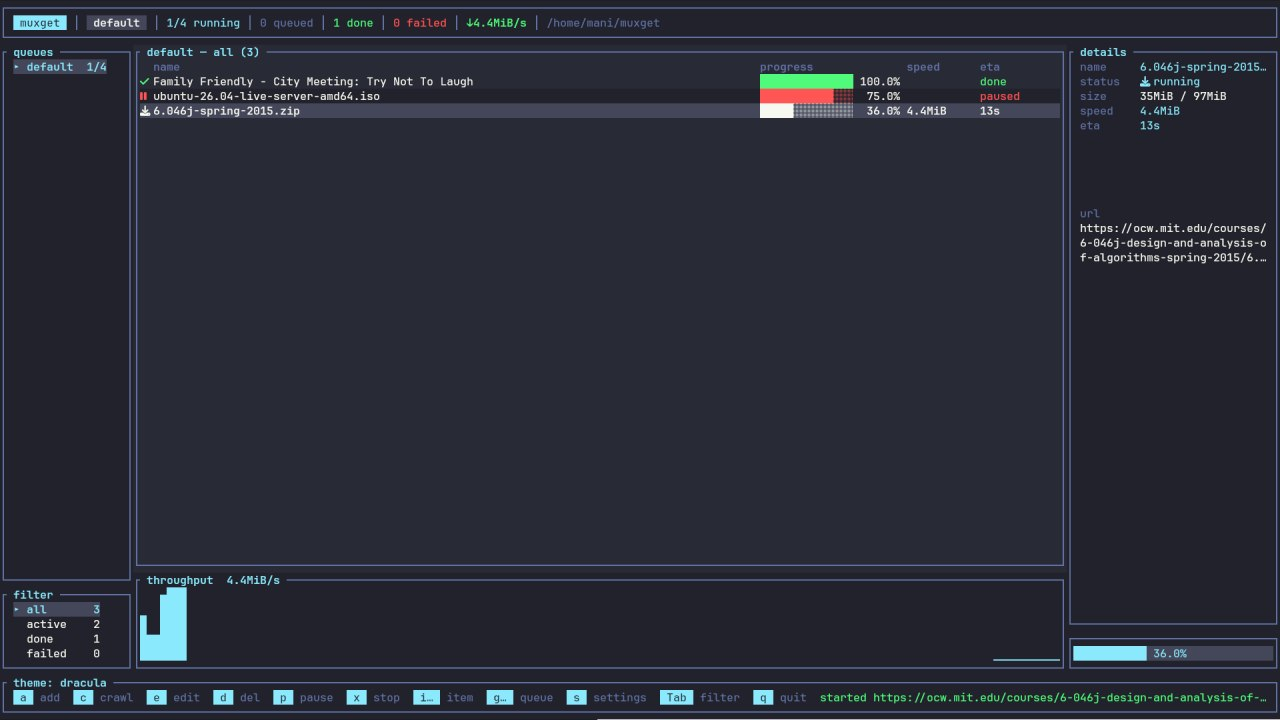1280x720 pixels.
Task: Click the 'e' edit key badge
Action: [156, 698]
